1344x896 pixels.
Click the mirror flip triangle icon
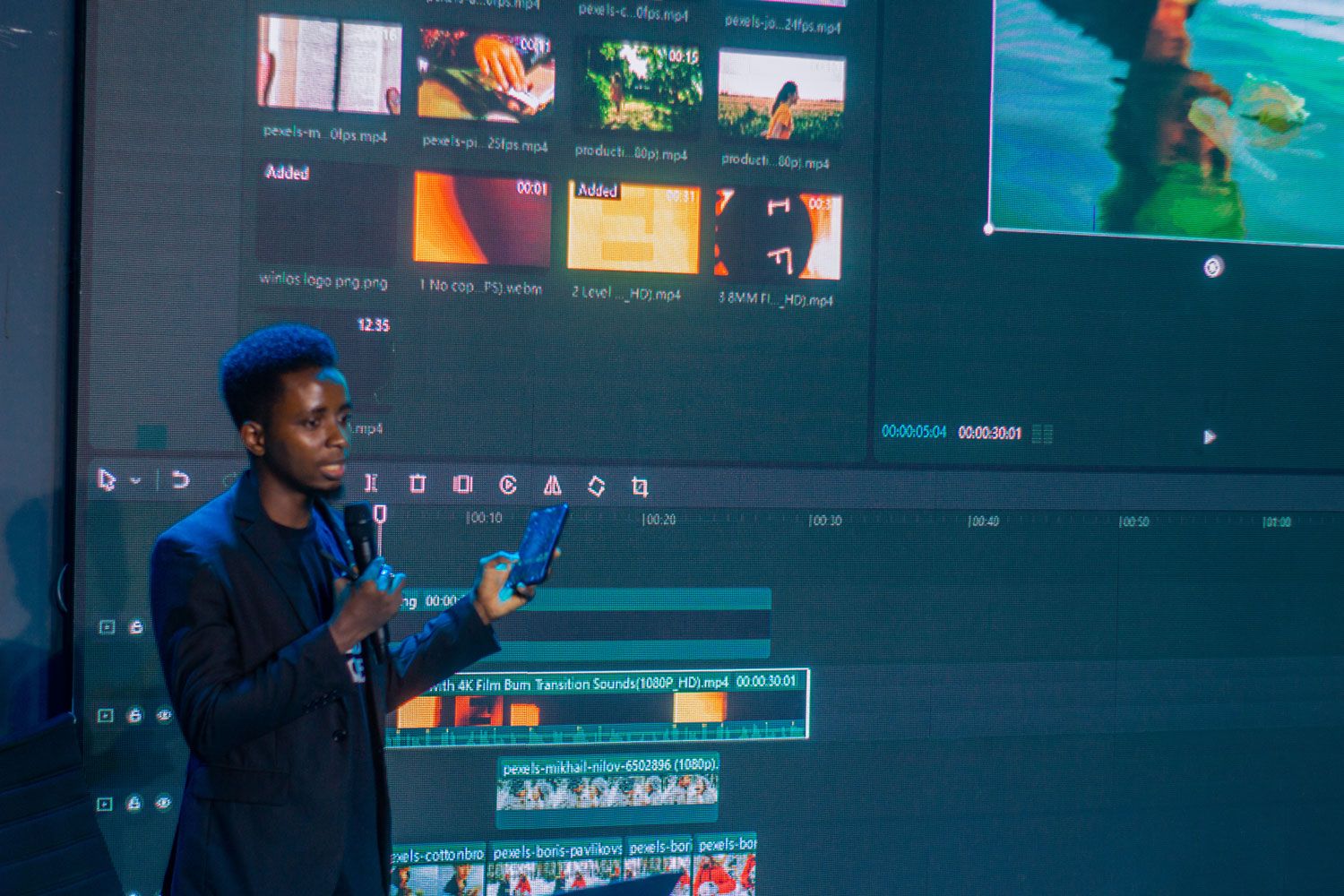coord(553,485)
